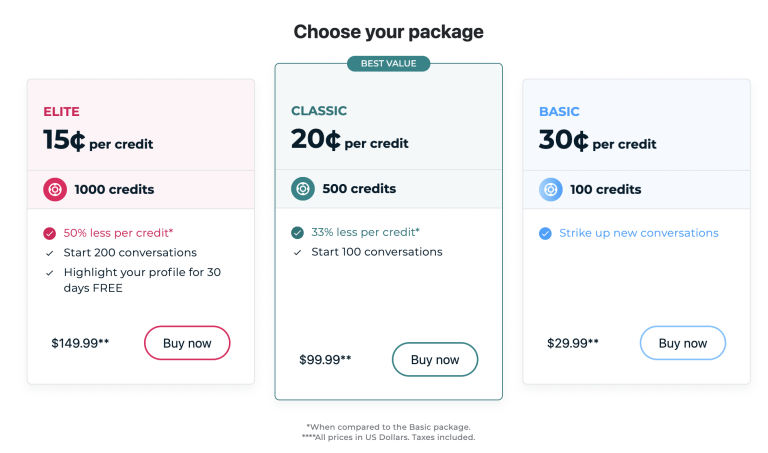Click checkmark next to Start 200 conversations
Viewport: 768px width, 453px height.
click(x=49, y=253)
